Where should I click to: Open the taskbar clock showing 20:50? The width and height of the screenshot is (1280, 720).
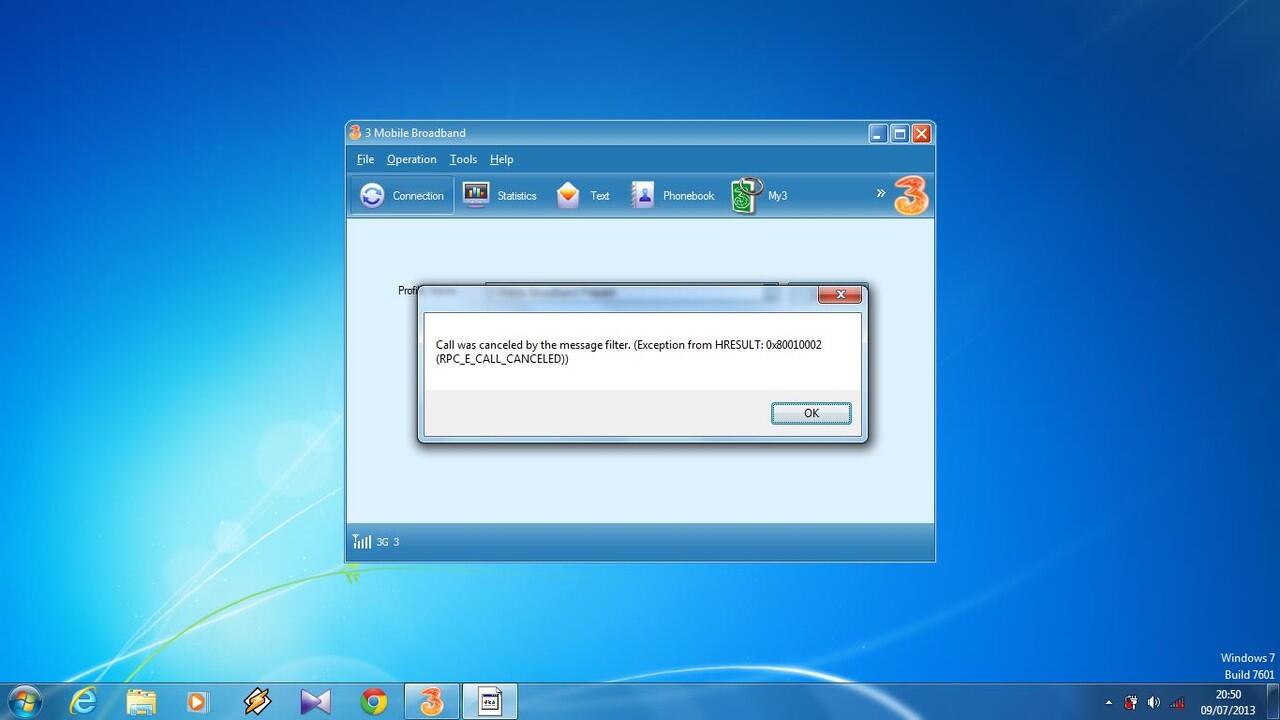click(x=1228, y=702)
